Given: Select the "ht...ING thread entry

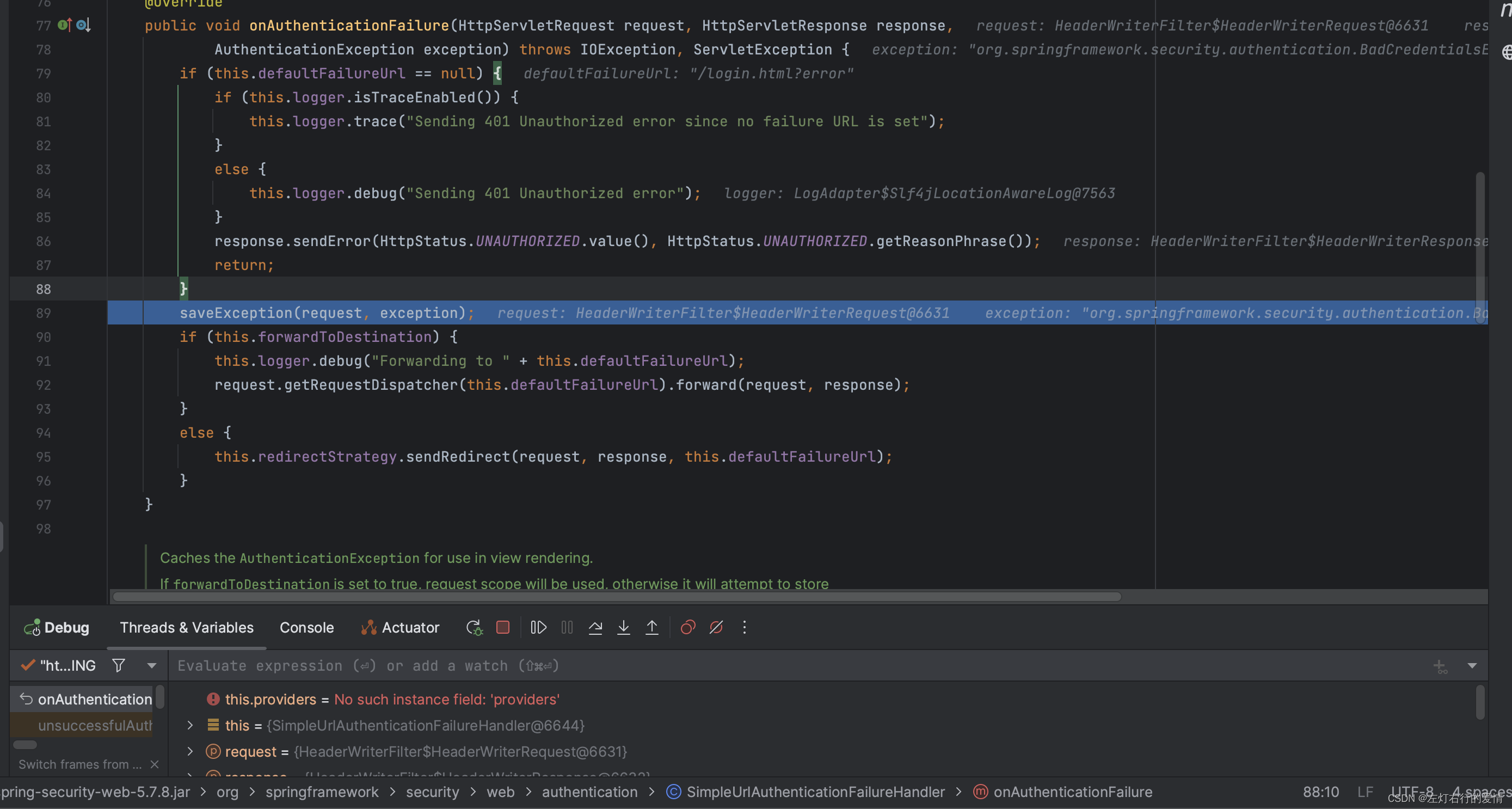Looking at the screenshot, I should click(x=58, y=666).
